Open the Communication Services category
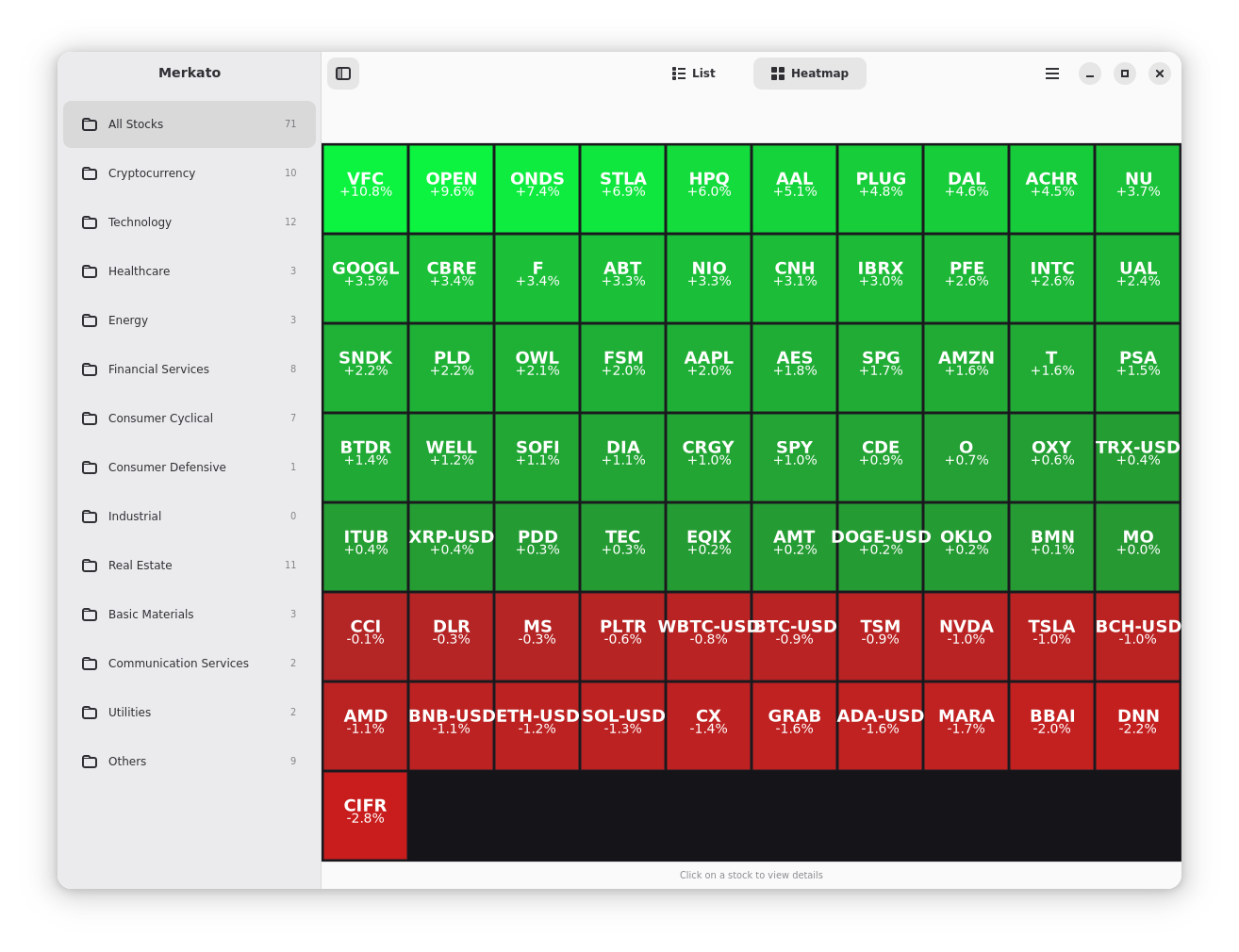The height and width of the screenshot is (952, 1239). [190, 664]
